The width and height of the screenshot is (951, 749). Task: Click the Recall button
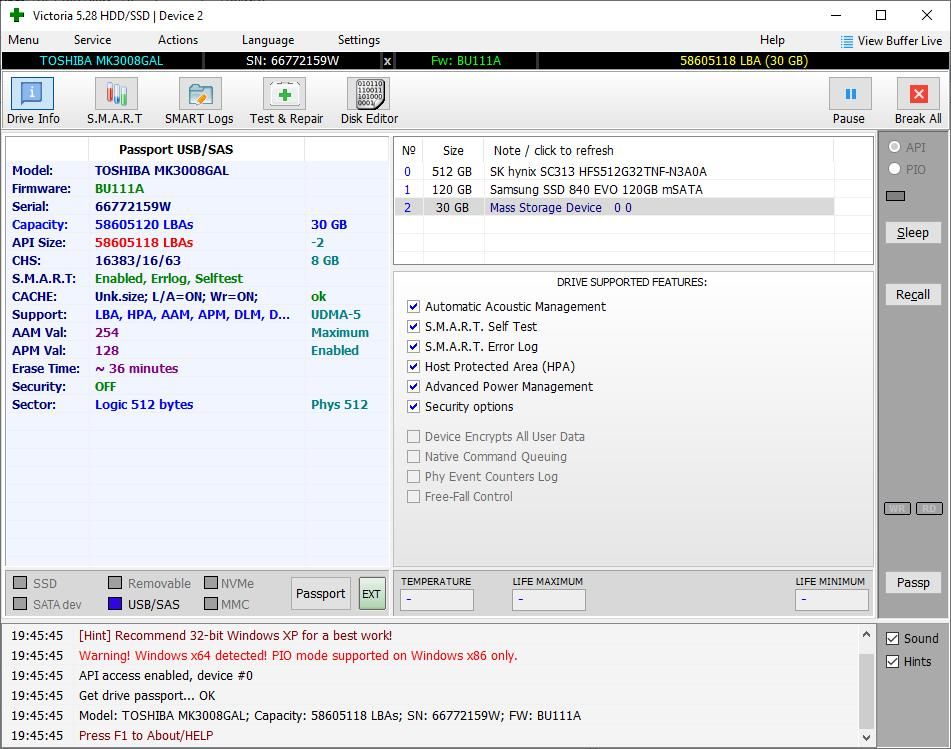pos(913,295)
